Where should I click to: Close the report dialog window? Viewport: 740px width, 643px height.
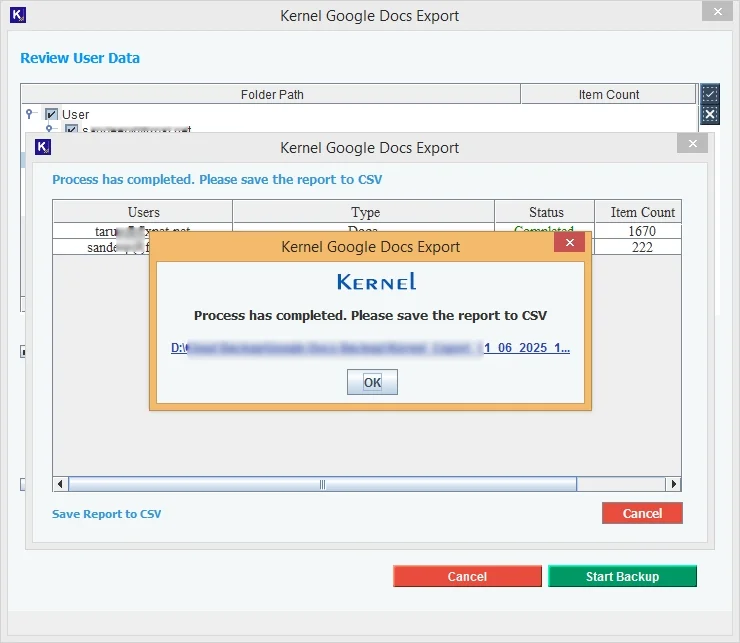(x=691, y=144)
